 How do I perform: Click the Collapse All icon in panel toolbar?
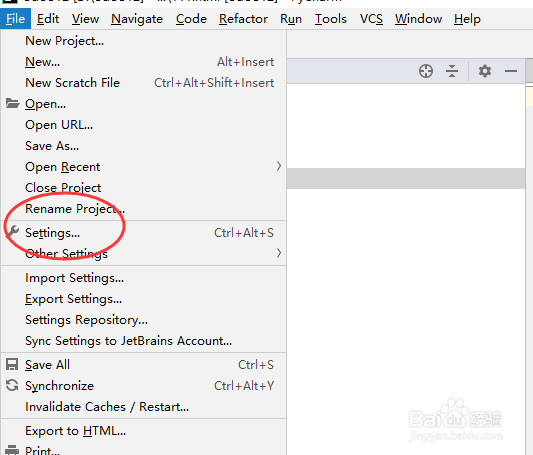click(452, 71)
